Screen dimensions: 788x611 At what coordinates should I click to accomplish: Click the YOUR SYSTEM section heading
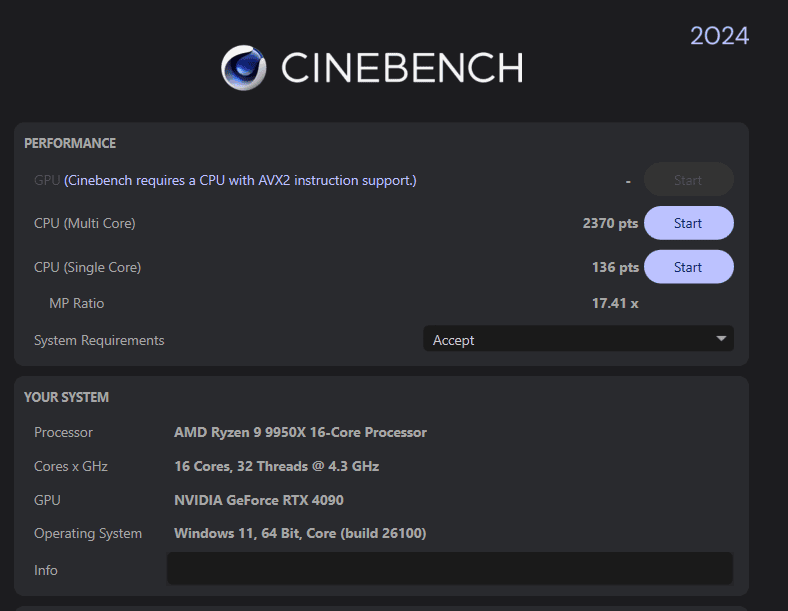coord(66,397)
